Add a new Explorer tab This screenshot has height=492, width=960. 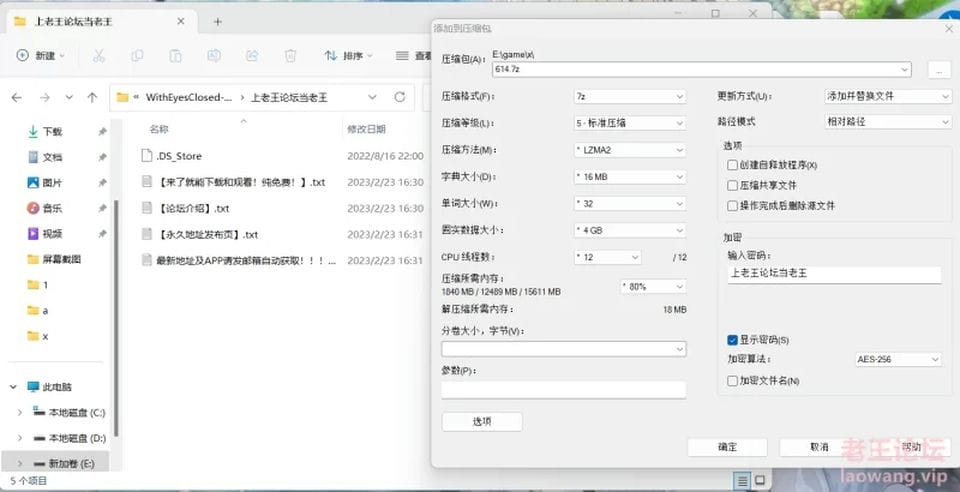click(x=217, y=21)
